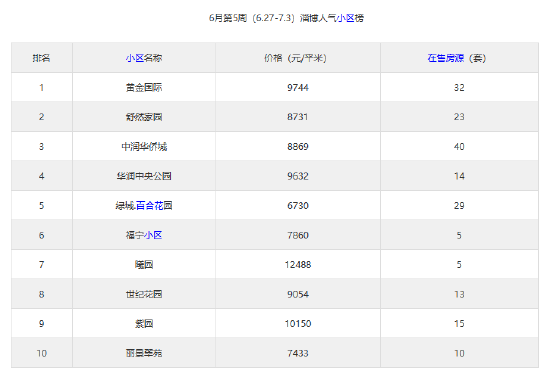Open the 小区 link in the page title
Viewport: 550px width, 380px height.
(x=346, y=18)
